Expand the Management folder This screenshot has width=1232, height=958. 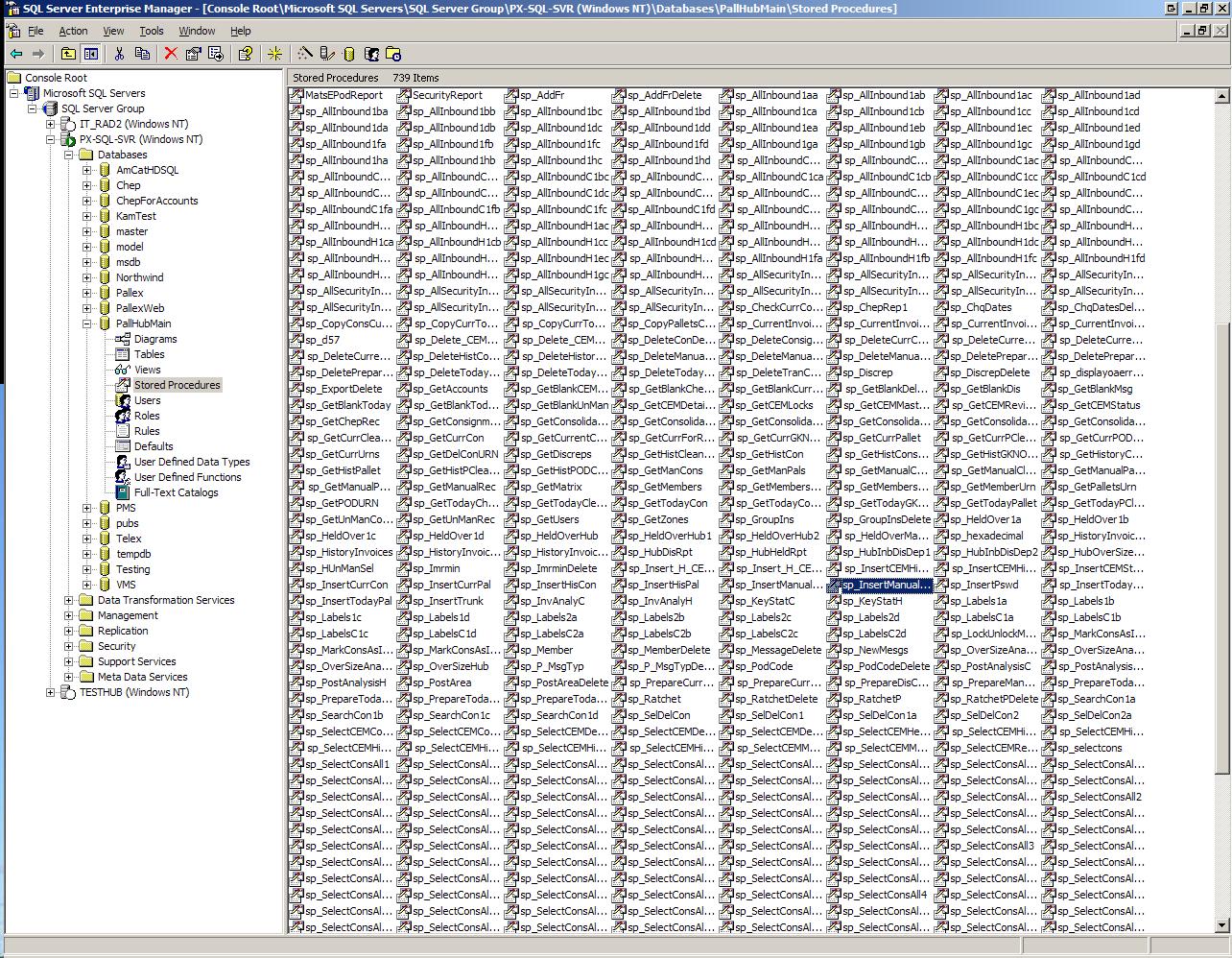pos(69,615)
